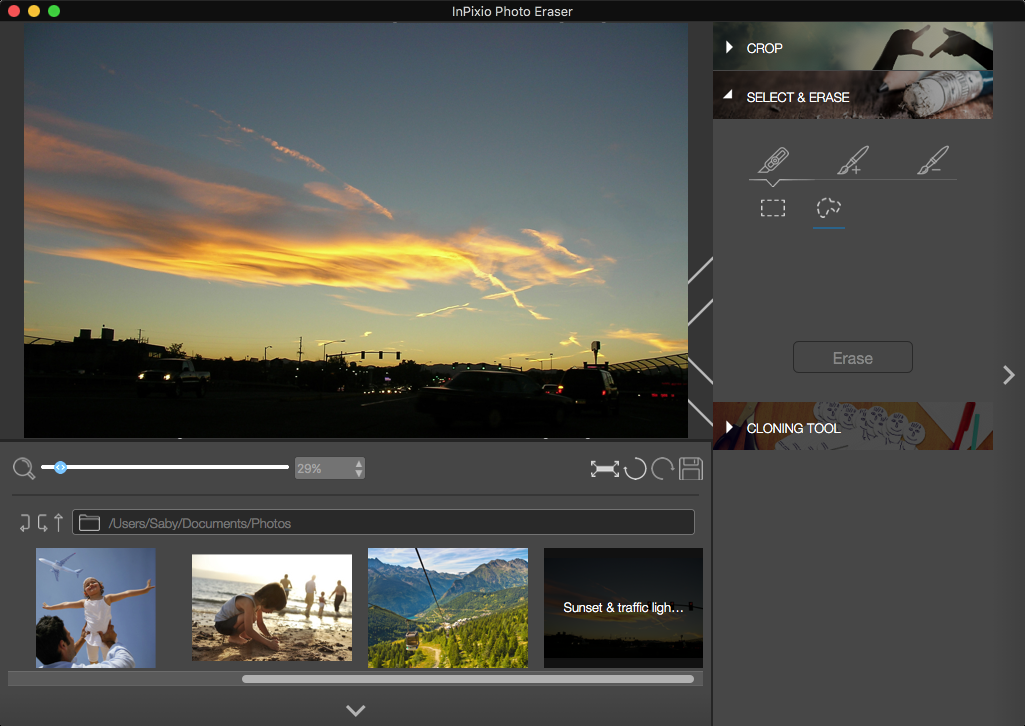The height and width of the screenshot is (726, 1025).
Task: Choose the rectangular selection tool
Action: pyautogui.click(x=773, y=208)
